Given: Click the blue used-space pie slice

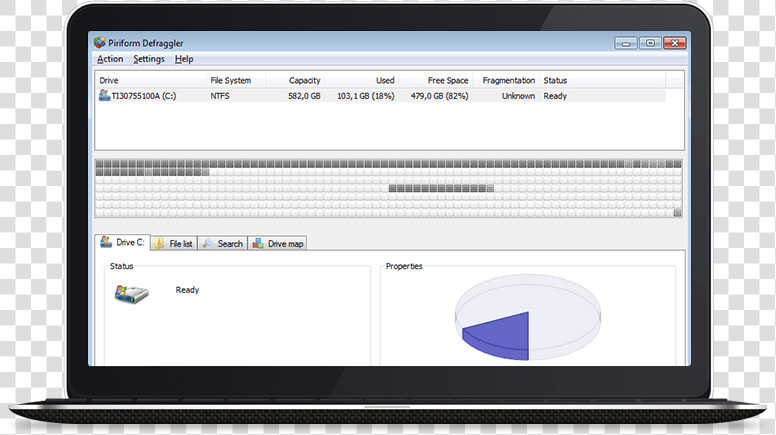Looking at the screenshot, I should tap(502, 337).
